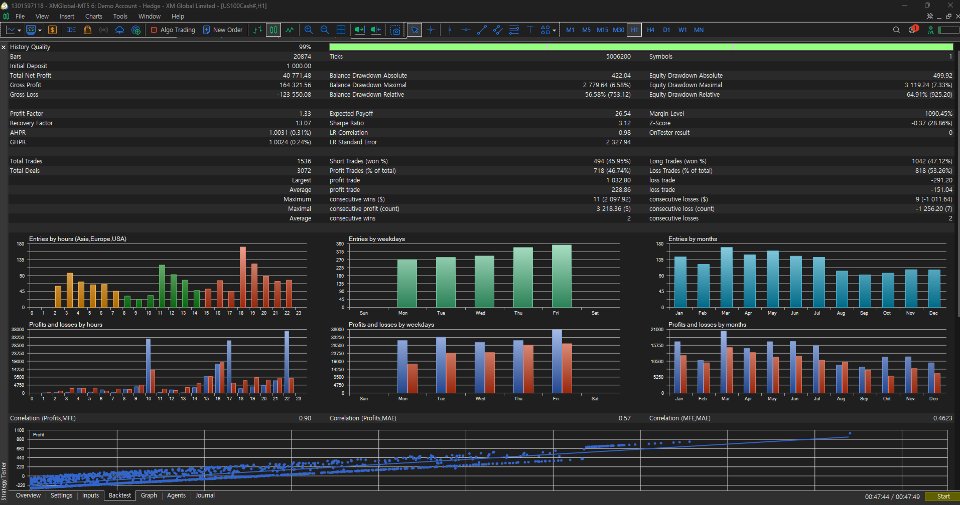Select the M5 timeframe
Viewport: 960px width, 505px height.
(x=586, y=29)
